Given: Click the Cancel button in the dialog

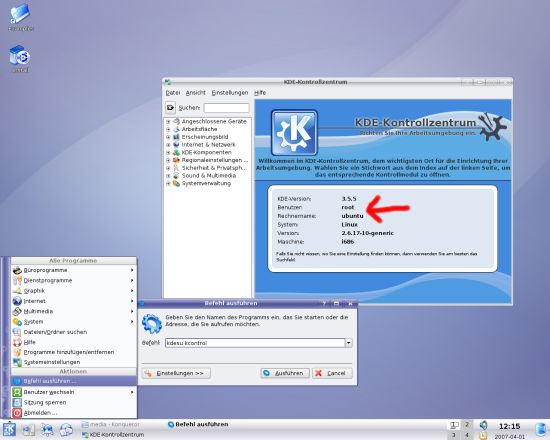Looking at the screenshot, I should 332,373.
